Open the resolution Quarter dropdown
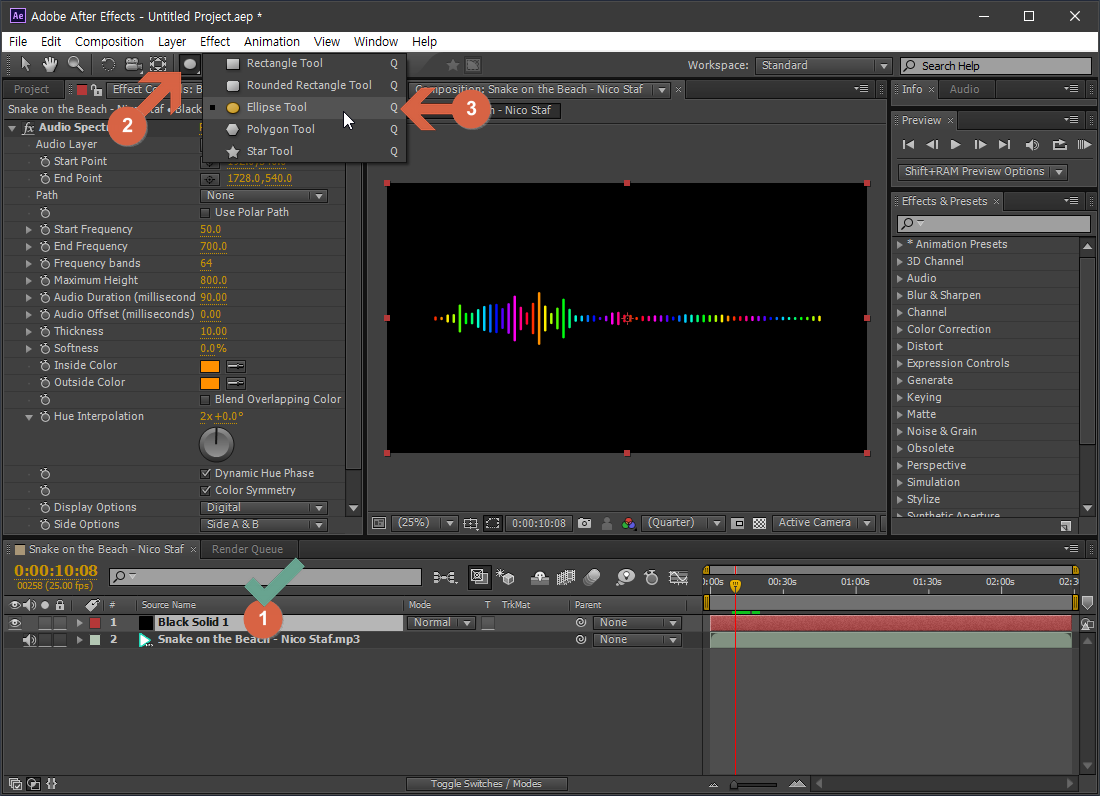 click(x=682, y=522)
